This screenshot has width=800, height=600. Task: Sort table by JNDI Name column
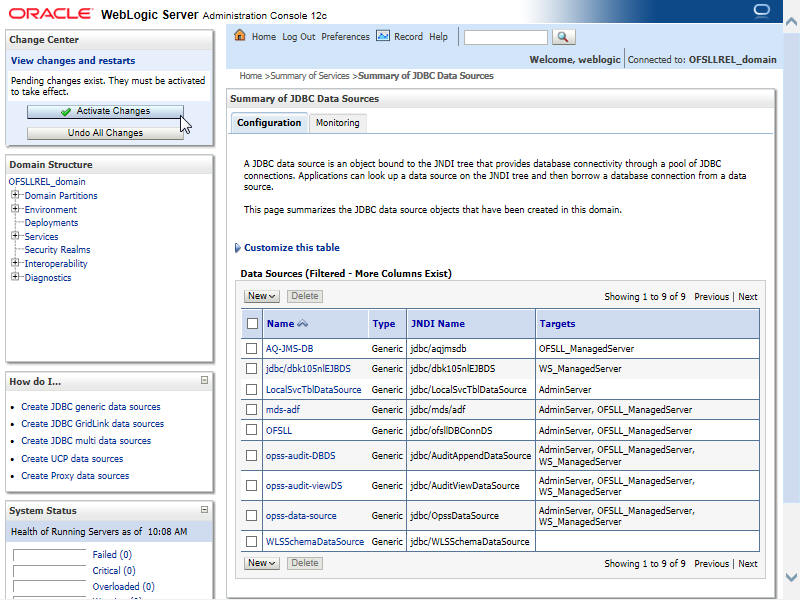click(x=438, y=323)
